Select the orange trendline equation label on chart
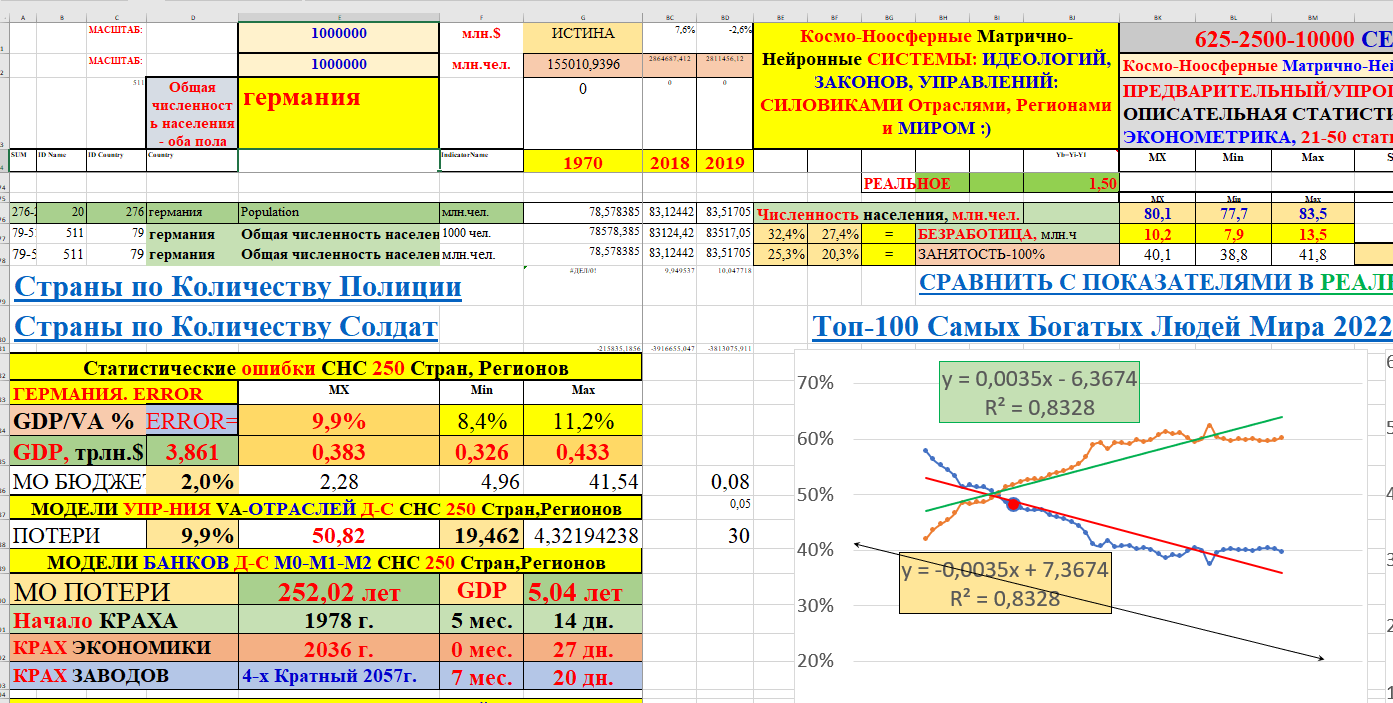 pyautogui.click(x=1005, y=584)
